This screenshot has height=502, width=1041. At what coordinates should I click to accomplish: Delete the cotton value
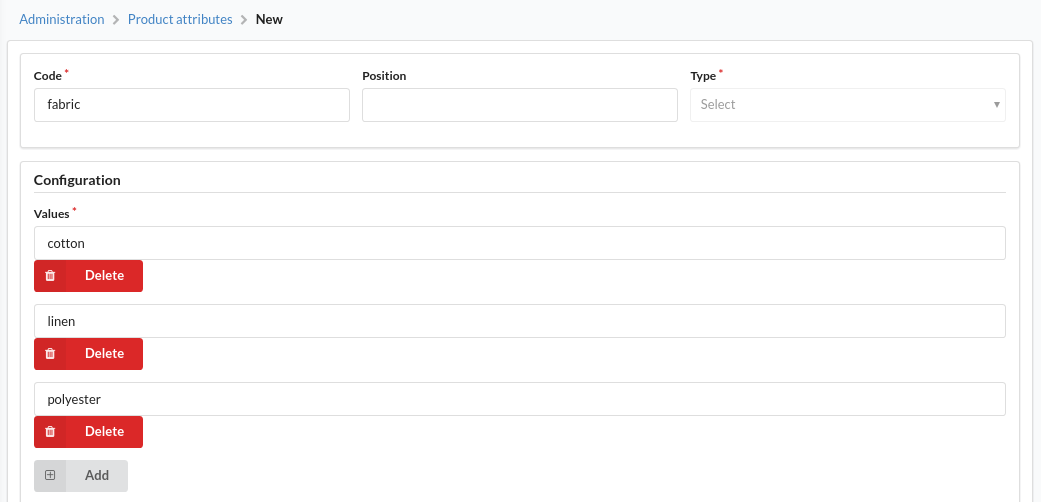pos(88,276)
